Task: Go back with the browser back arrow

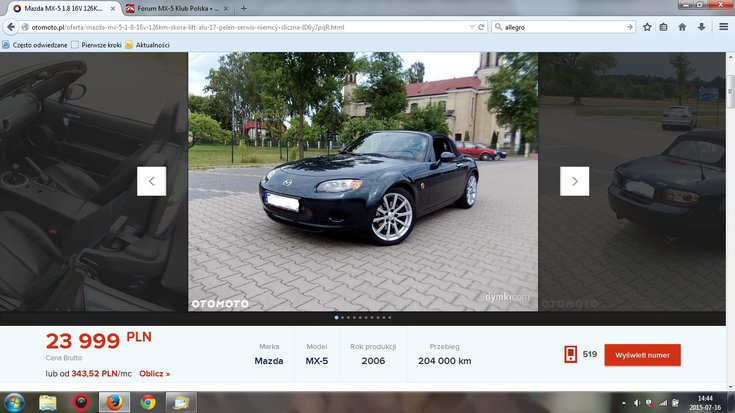Action: 11,27
